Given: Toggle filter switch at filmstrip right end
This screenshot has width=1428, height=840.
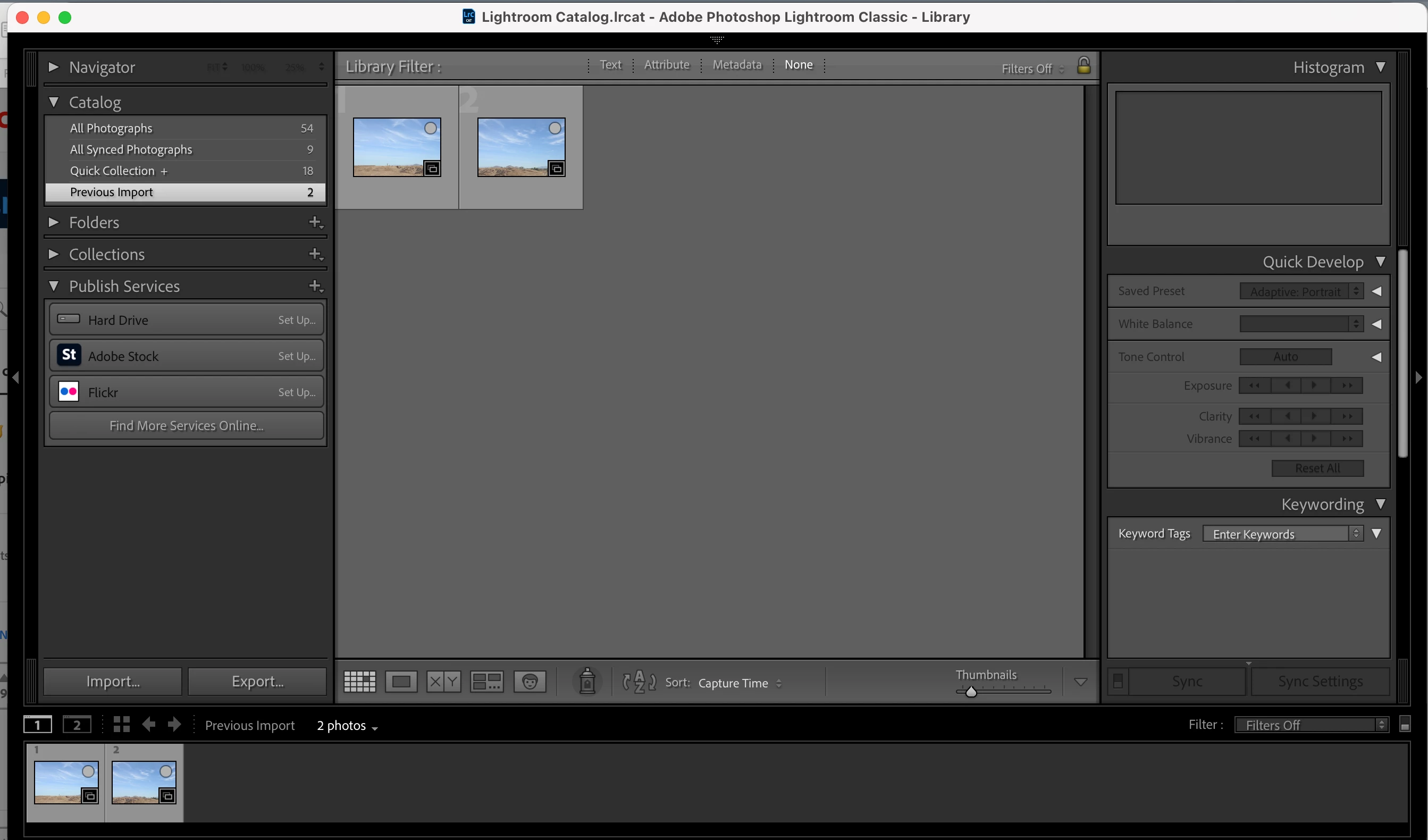Looking at the screenshot, I should tap(1404, 725).
